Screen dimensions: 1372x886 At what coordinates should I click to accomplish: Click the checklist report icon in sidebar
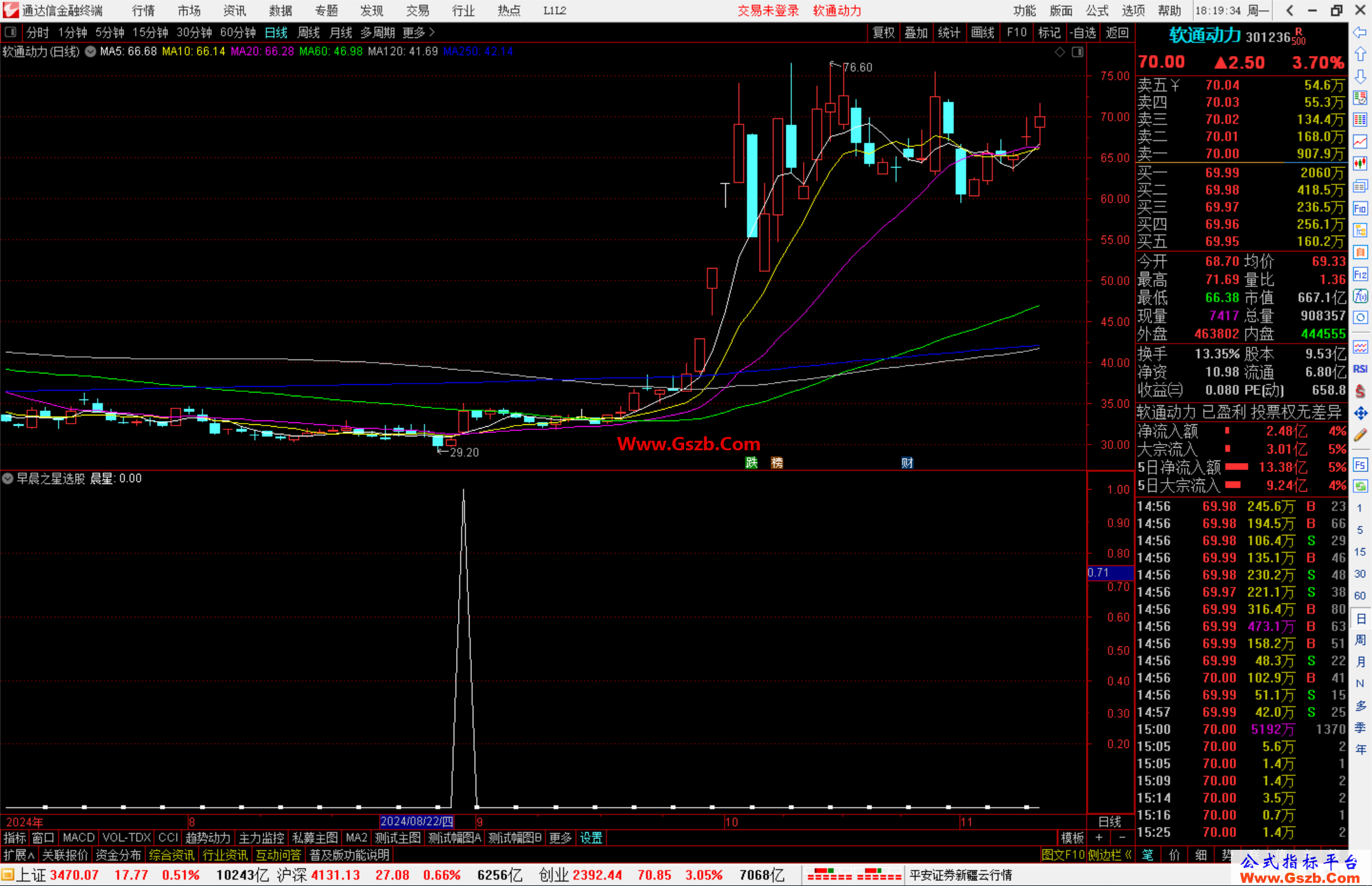pyautogui.click(x=1360, y=98)
